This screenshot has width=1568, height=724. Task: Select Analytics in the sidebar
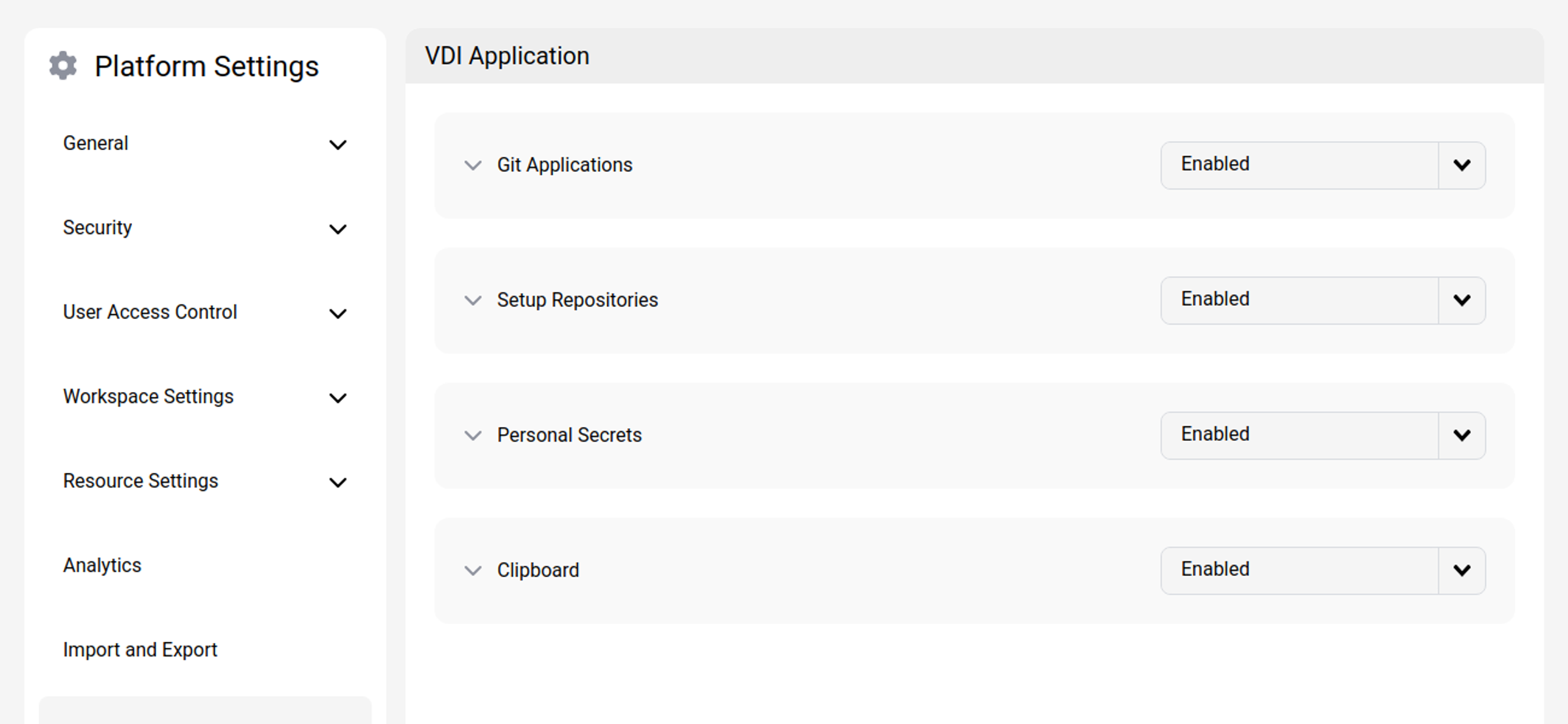102,566
